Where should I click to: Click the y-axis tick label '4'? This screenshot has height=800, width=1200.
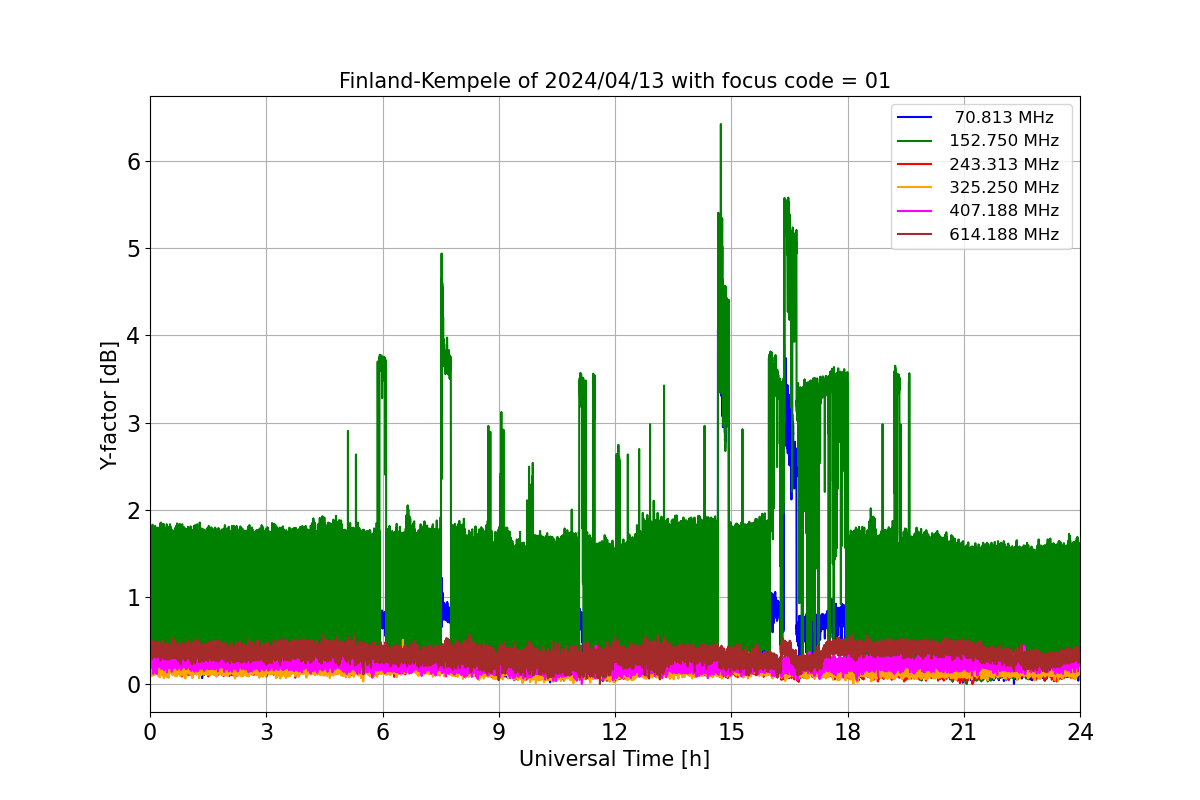133,335
